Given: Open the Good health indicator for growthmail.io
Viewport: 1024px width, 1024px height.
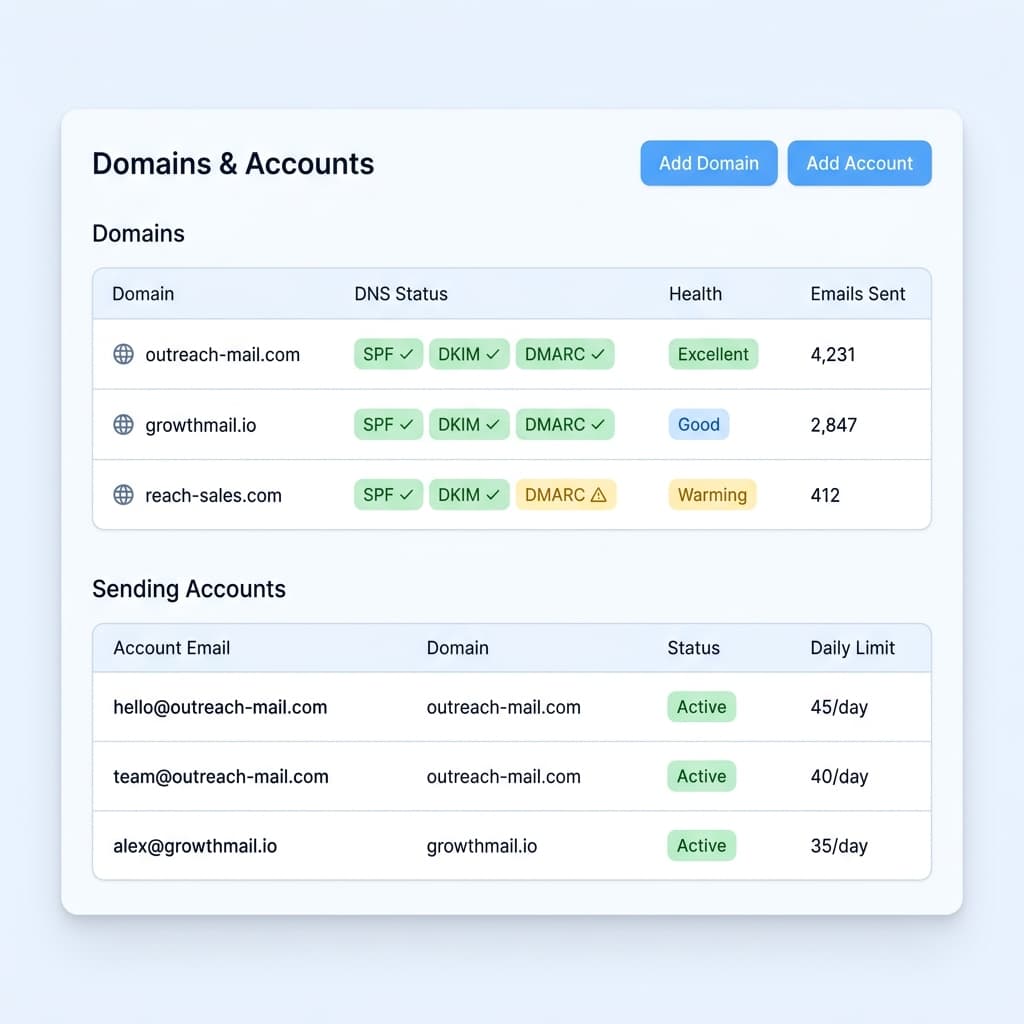Looking at the screenshot, I should [x=698, y=424].
